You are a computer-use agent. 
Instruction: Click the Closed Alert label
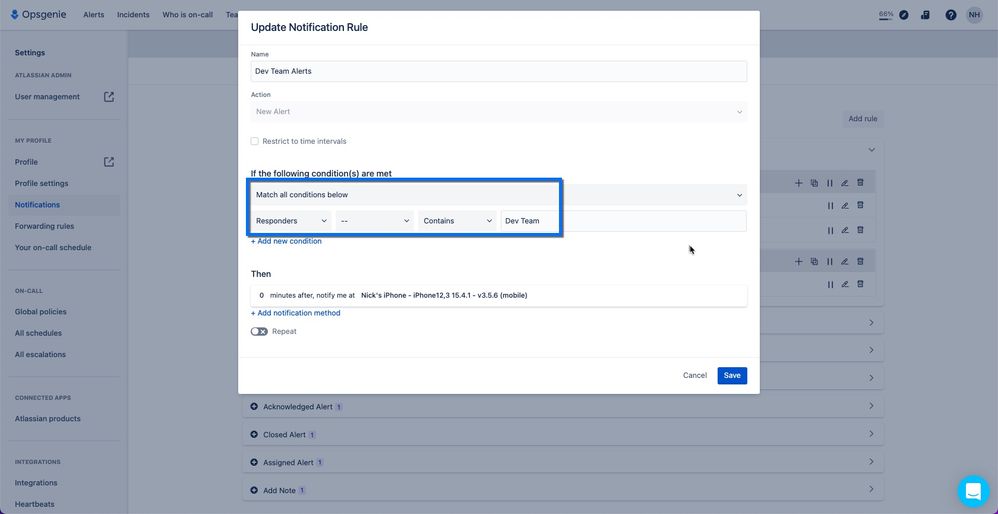[285, 434]
